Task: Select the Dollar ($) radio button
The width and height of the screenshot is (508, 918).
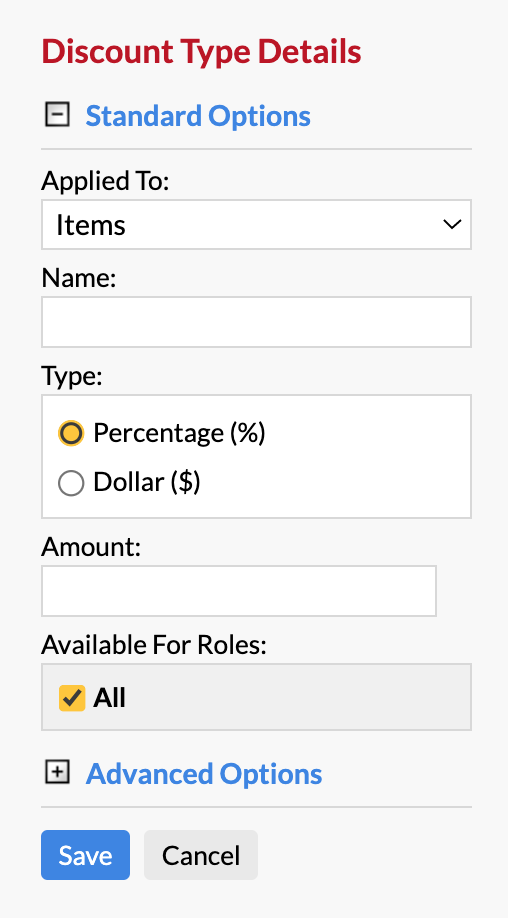Action: click(x=71, y=483)
